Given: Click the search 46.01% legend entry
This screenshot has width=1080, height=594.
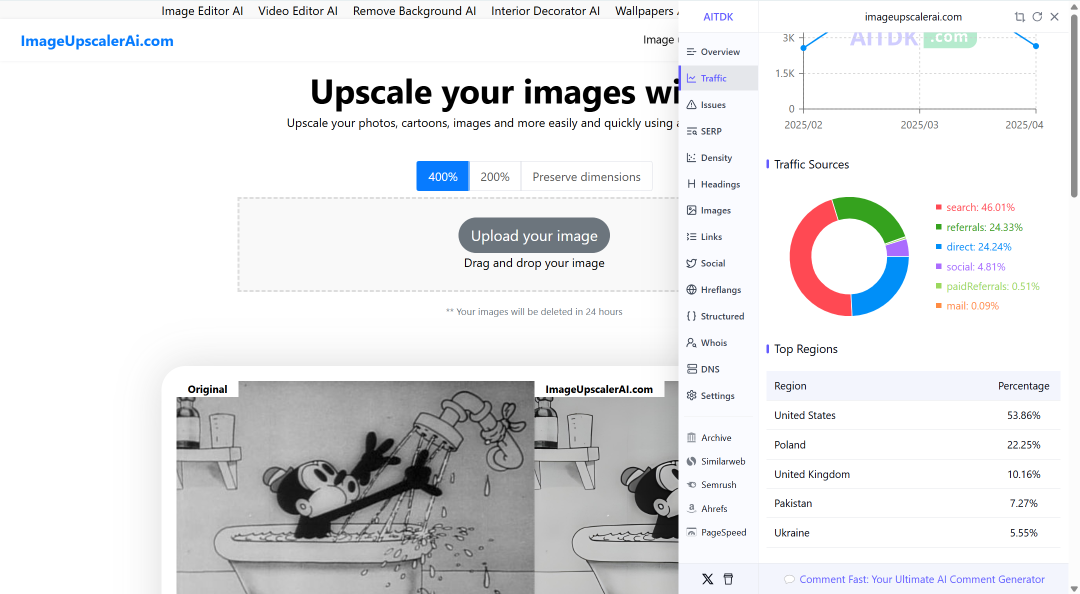Looking at the screenshot, I should click(x=975, y=207).
